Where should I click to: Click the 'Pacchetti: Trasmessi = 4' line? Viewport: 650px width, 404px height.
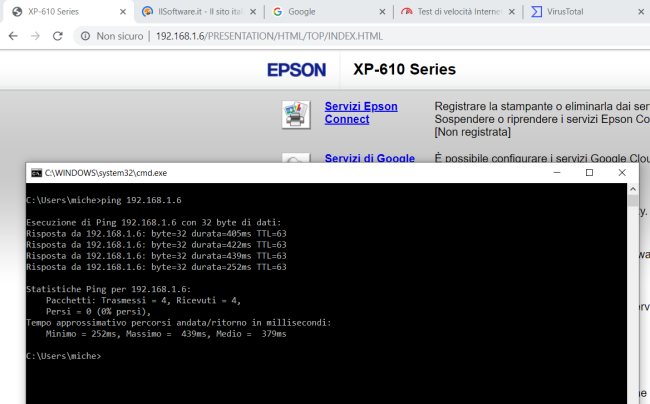click(x=143, y=300)
